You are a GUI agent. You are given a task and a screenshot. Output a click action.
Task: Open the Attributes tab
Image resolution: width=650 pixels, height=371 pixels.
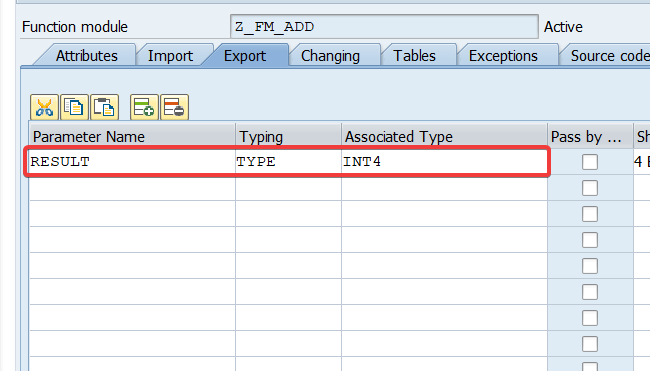point(87,56)
